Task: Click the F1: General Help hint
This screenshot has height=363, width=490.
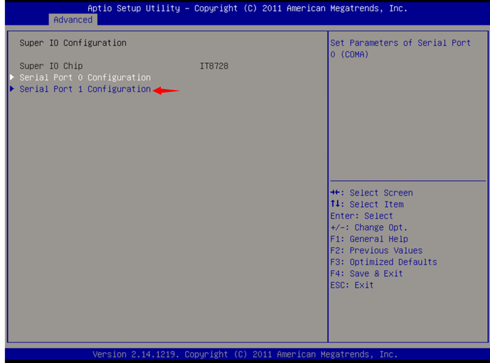Action: 369,239
